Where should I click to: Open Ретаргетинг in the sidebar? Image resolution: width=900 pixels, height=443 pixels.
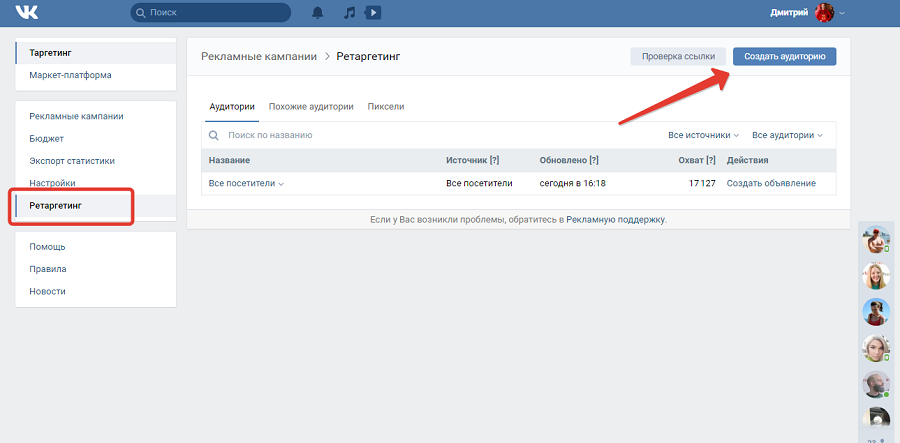pos(95,205)
